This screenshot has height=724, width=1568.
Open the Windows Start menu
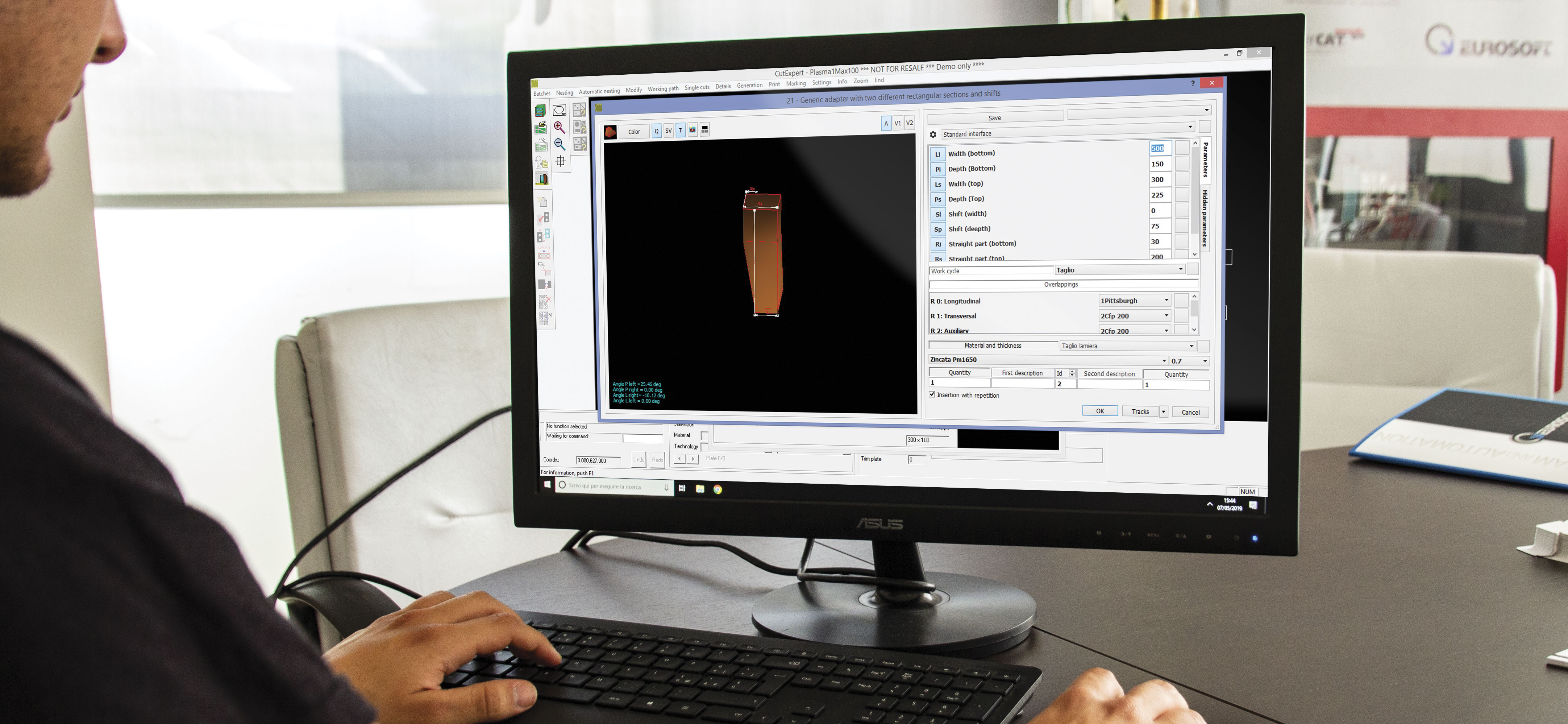[547, 485]
